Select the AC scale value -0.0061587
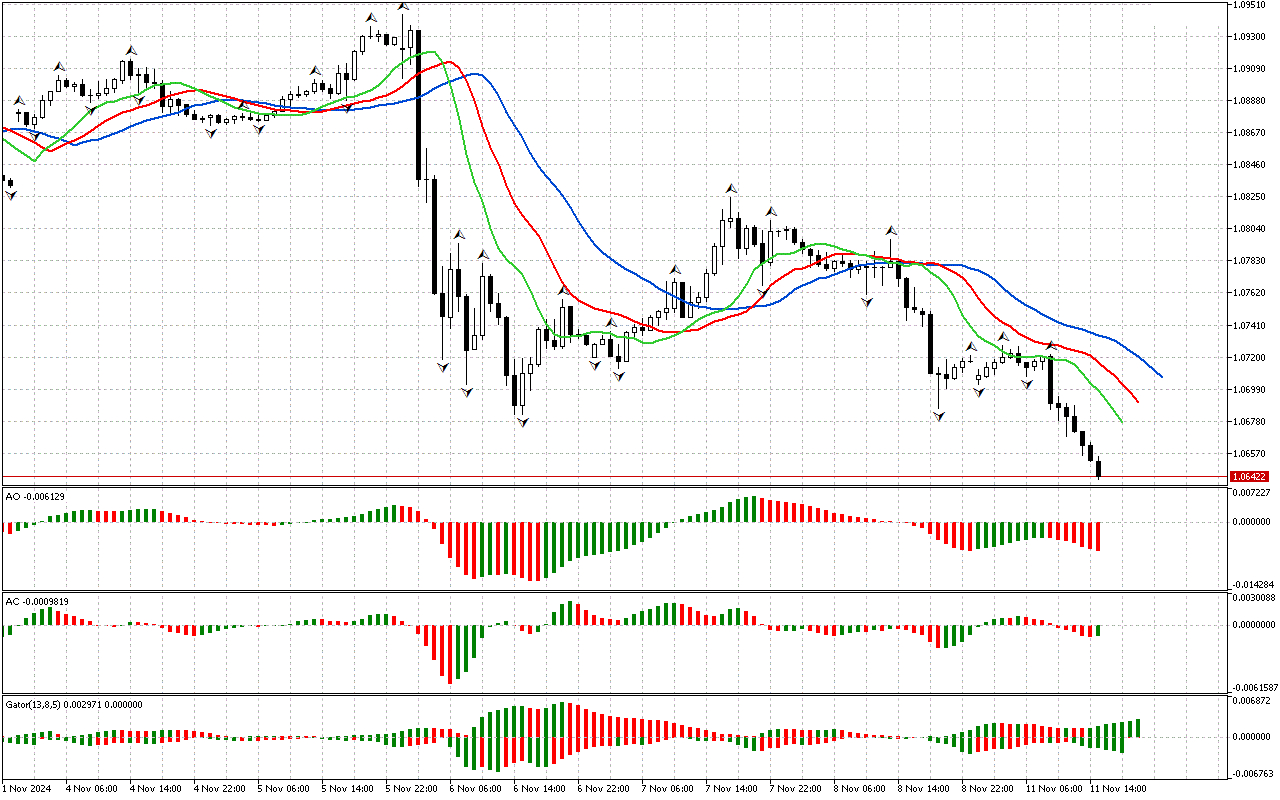 point(1254,688)
